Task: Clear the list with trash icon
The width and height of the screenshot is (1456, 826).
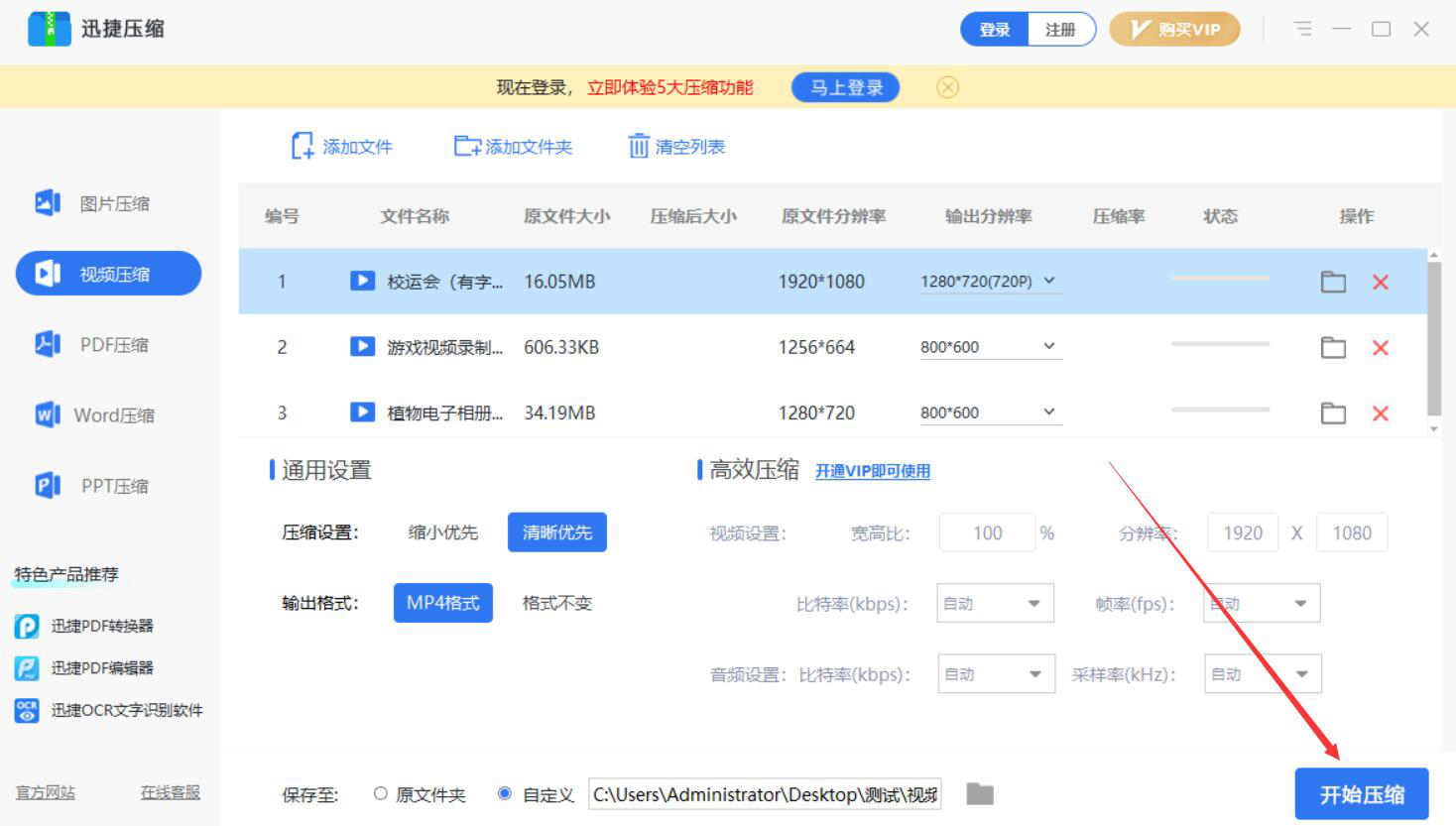Action: [x=639, y=147]
